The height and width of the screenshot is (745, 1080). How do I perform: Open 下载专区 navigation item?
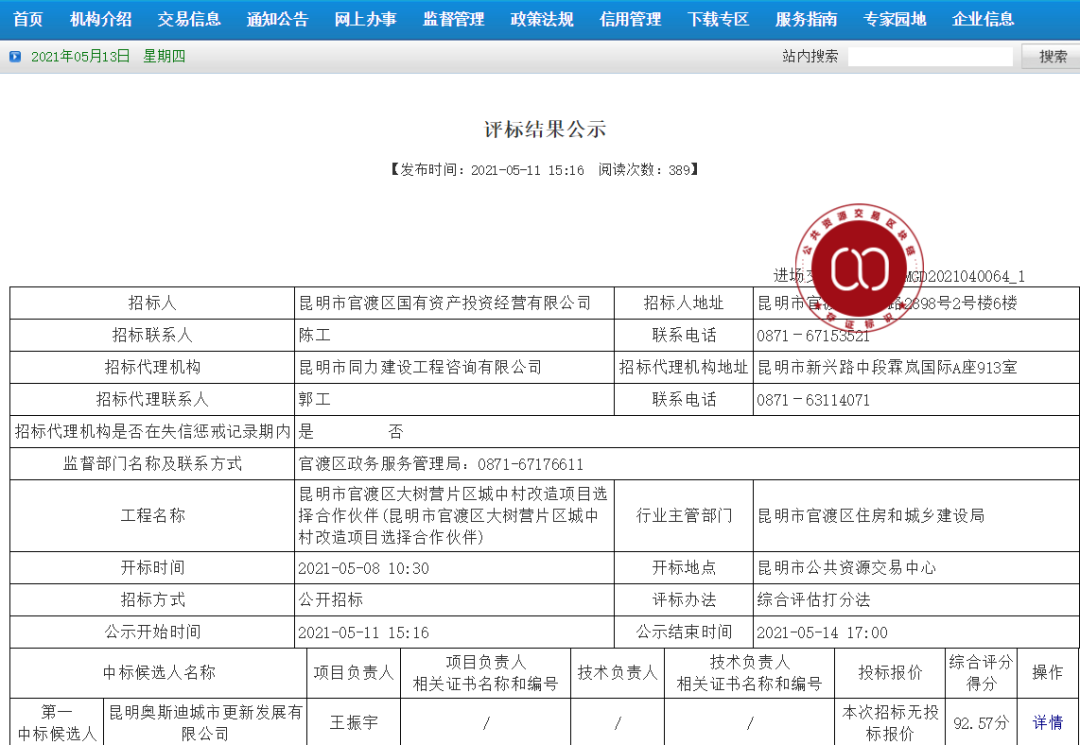point(718,19)
